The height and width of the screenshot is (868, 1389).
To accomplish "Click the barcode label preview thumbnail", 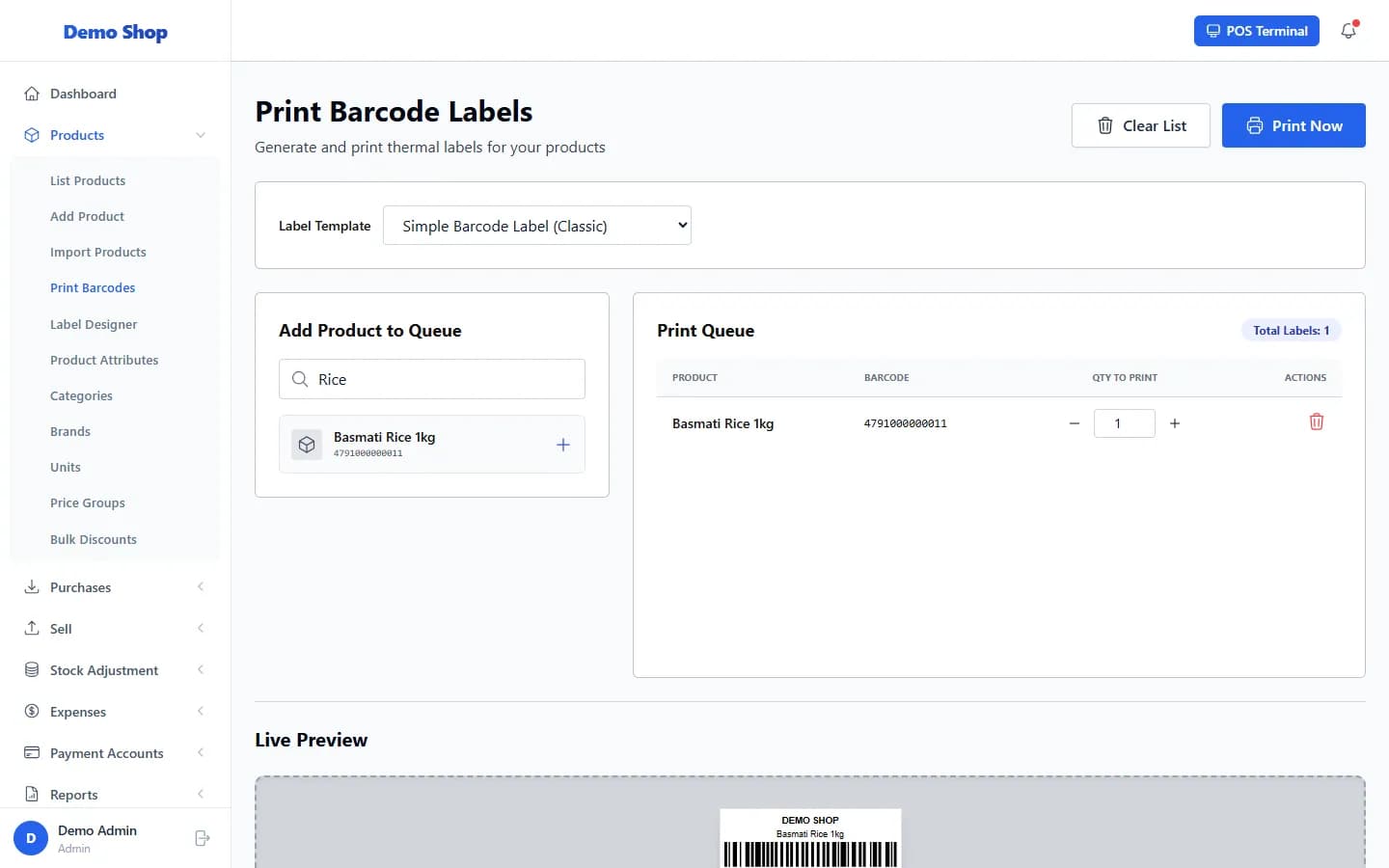I will pos(810,838).
